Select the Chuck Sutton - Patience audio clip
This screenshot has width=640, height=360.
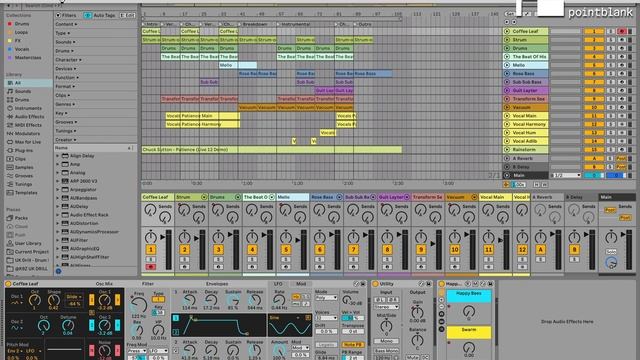(272, 150)
